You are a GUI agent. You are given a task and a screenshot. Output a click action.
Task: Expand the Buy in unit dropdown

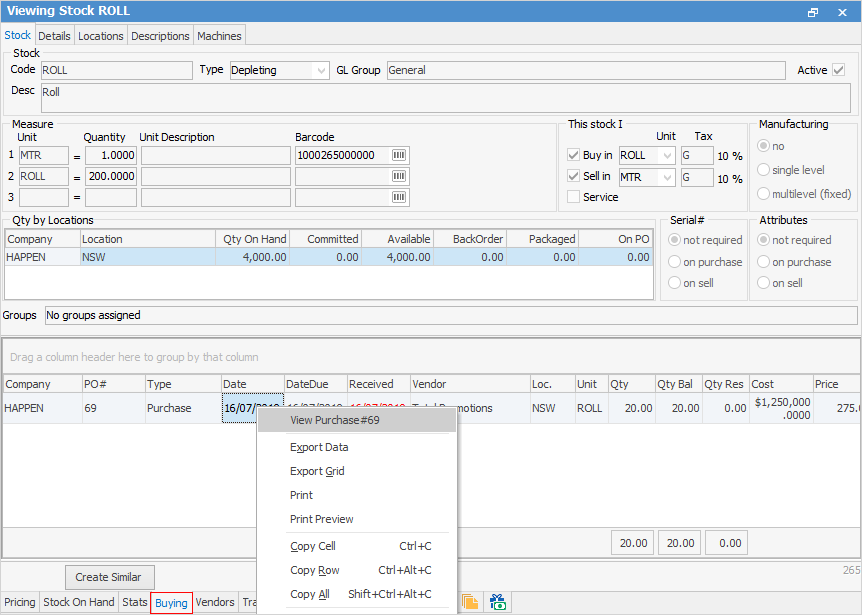pyautogui.click(x=667, y=156)
